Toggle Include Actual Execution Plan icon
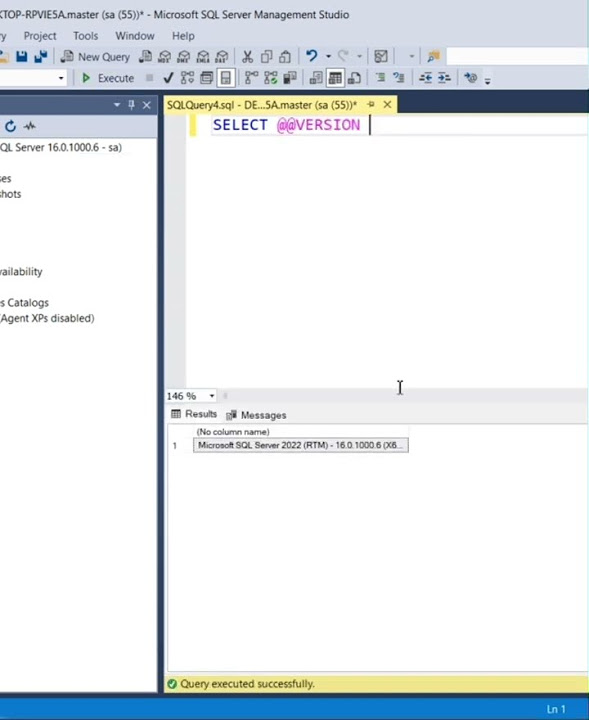The image size is (589, 720). pos(251,78)
